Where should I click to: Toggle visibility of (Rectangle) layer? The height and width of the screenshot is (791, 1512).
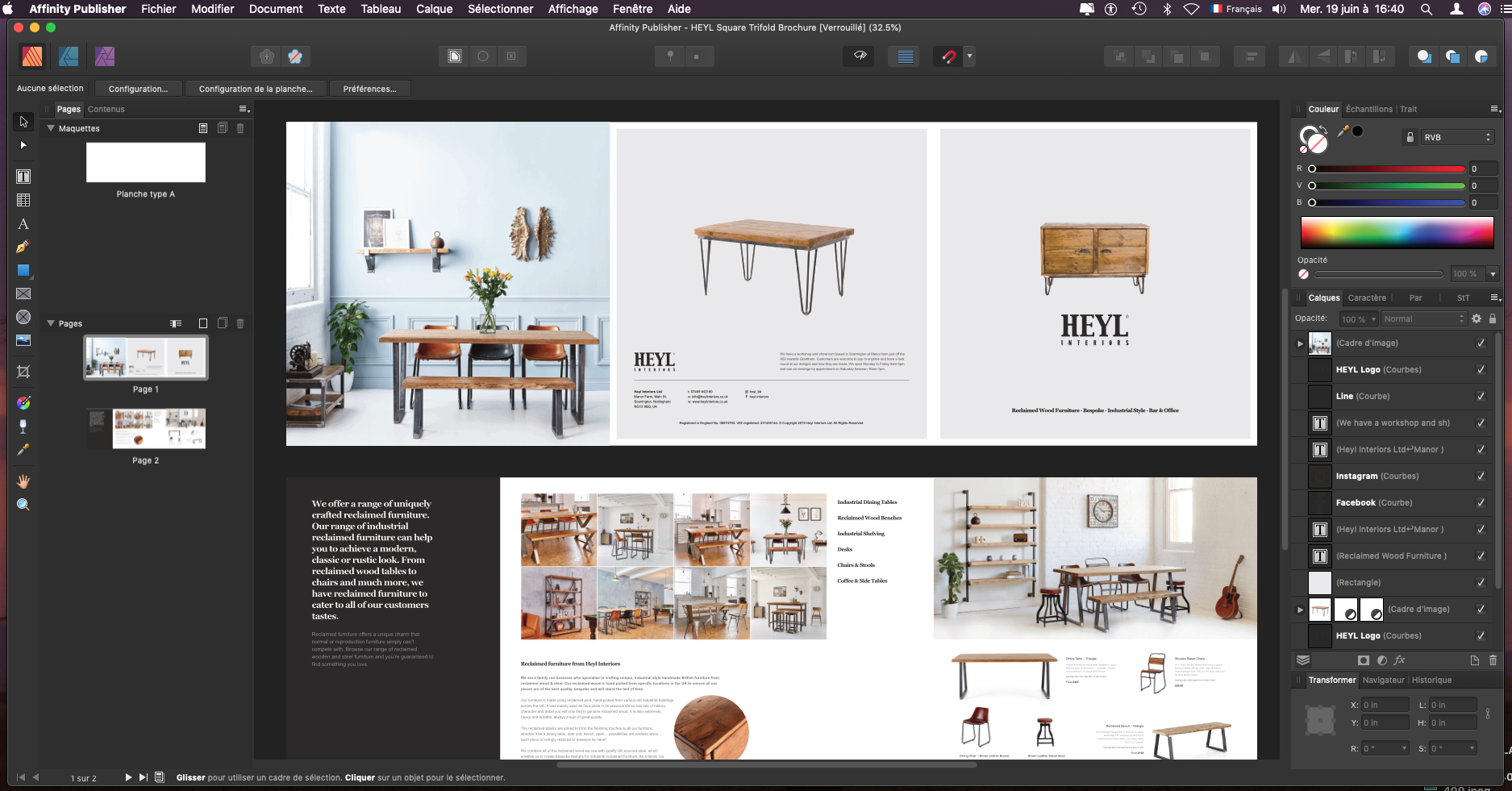coord(1481,582)
